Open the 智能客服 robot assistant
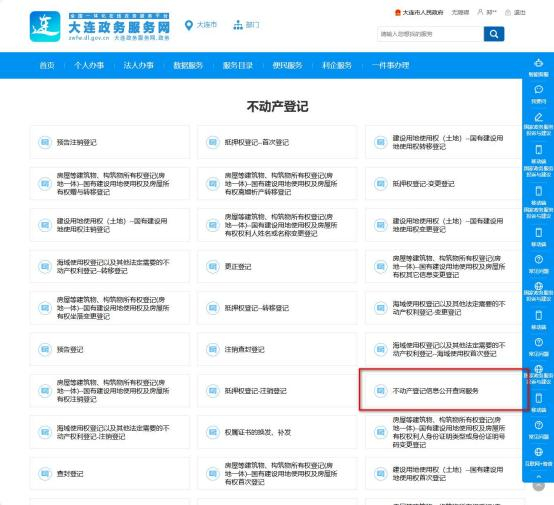The width and height of the screenshot is (554, 505). (x=538, y=63)
